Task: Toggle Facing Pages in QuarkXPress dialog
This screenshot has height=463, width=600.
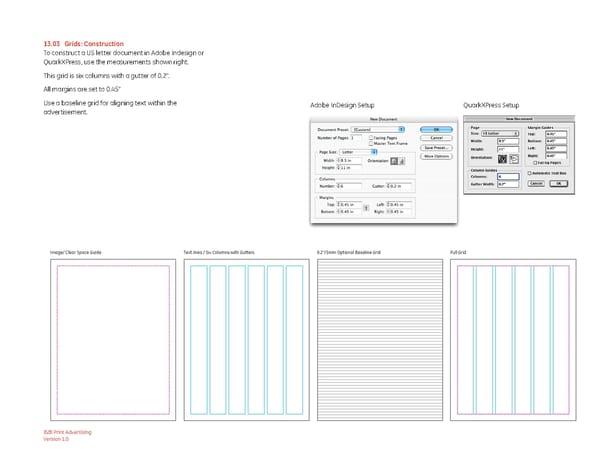Action: [x=537, y=162]
